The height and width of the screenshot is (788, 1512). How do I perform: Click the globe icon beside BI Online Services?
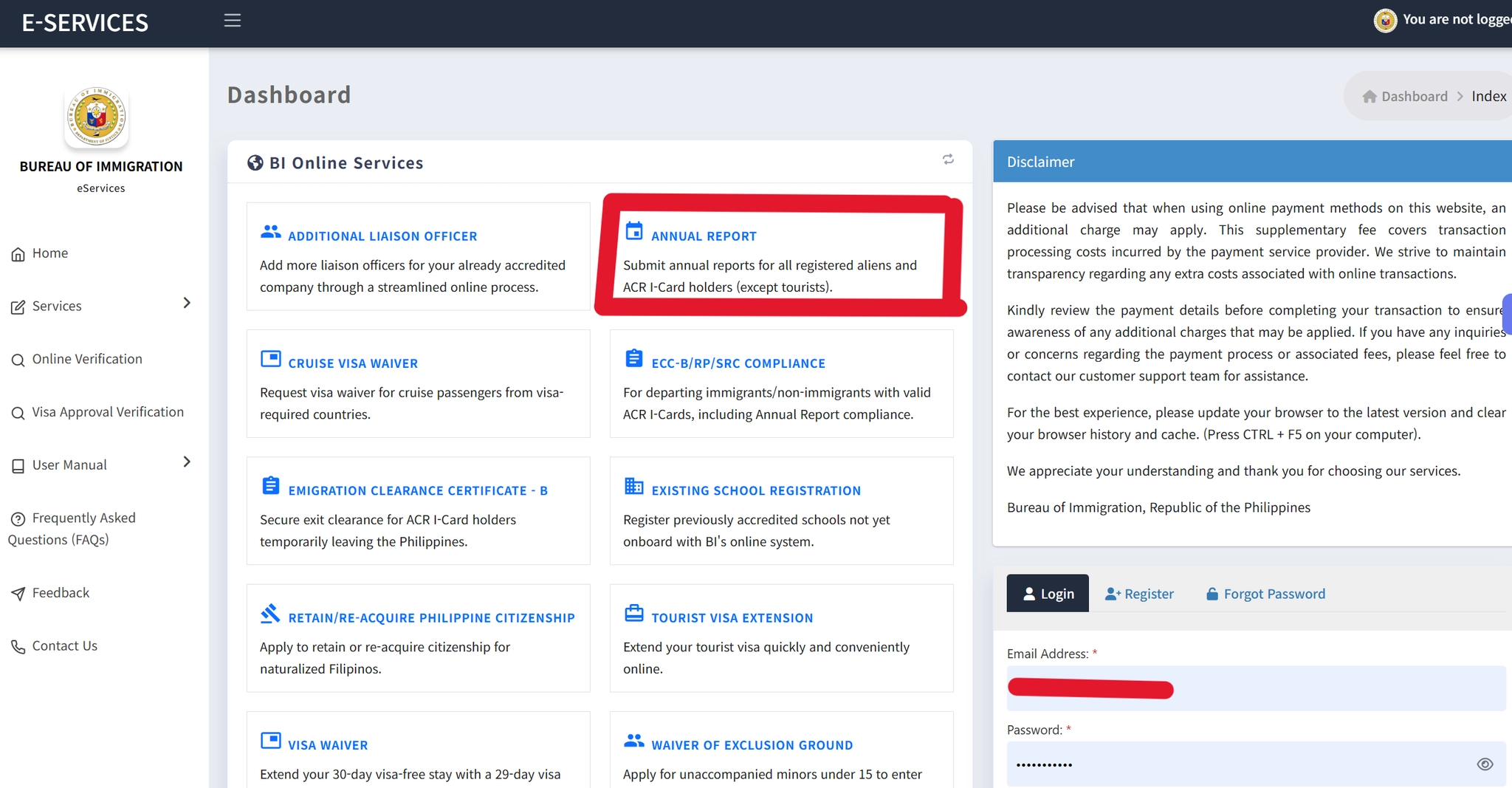255,162
